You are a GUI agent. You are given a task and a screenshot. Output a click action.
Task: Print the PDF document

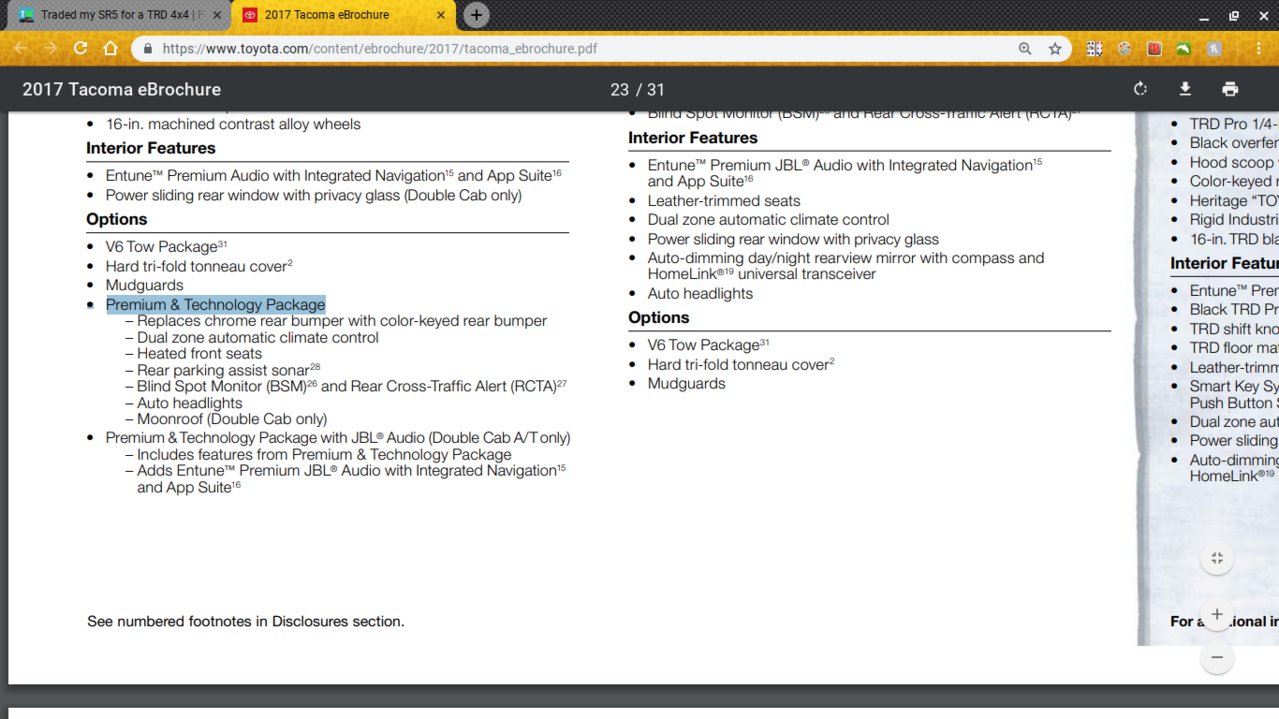1230,89
